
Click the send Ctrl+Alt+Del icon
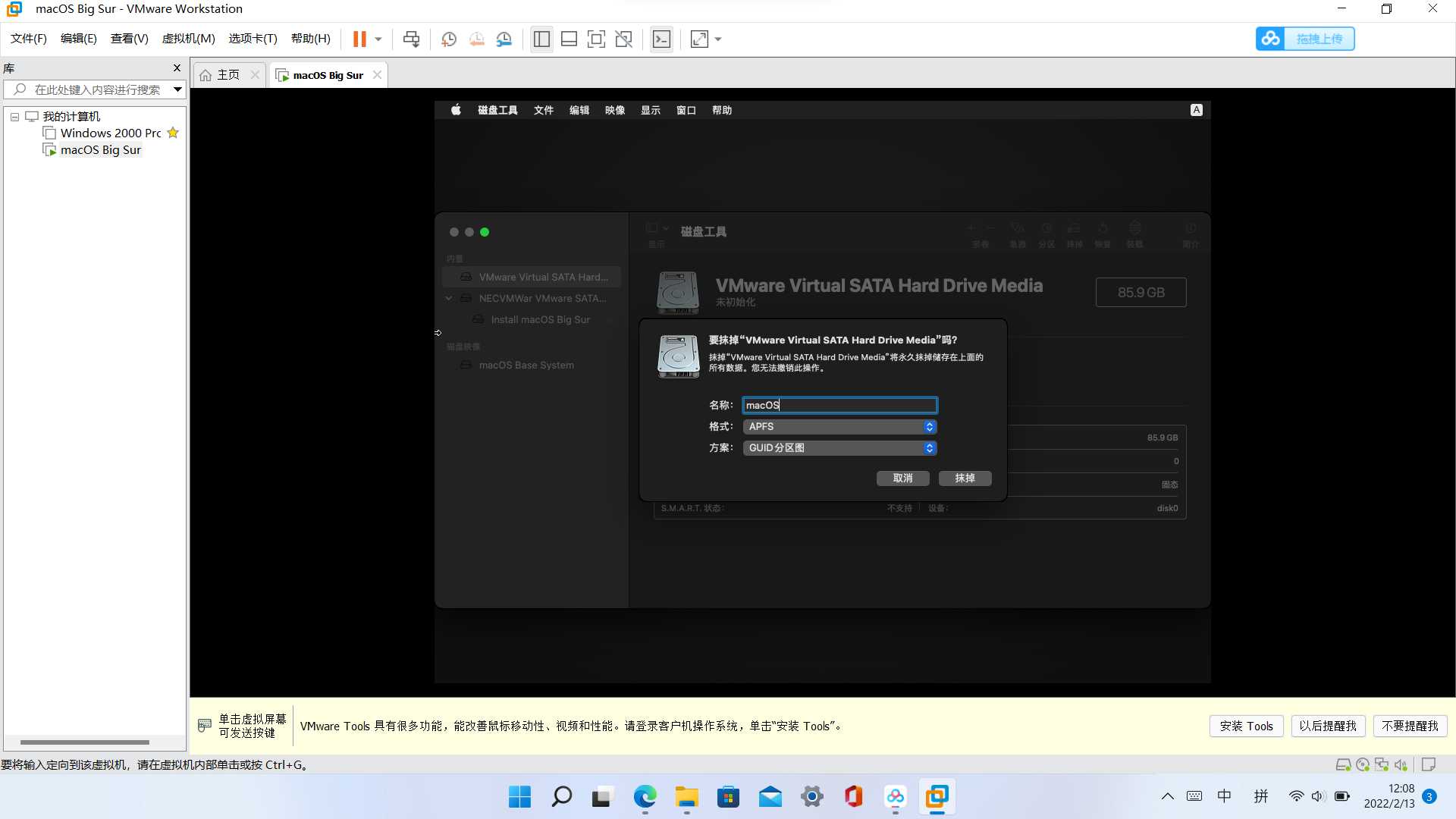(x=411, y=39)
